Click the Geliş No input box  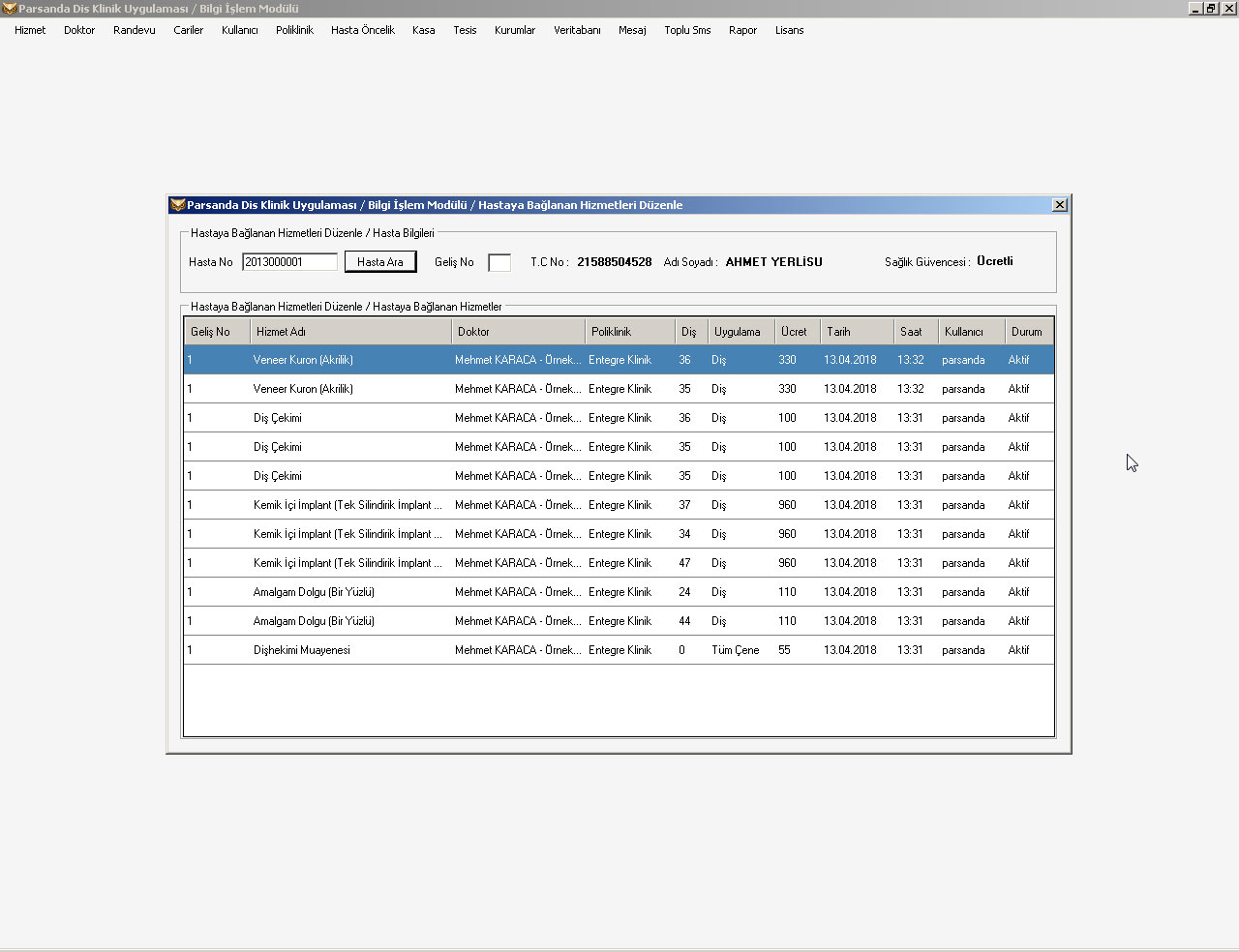pyautogui.click(x=499, y=262)
